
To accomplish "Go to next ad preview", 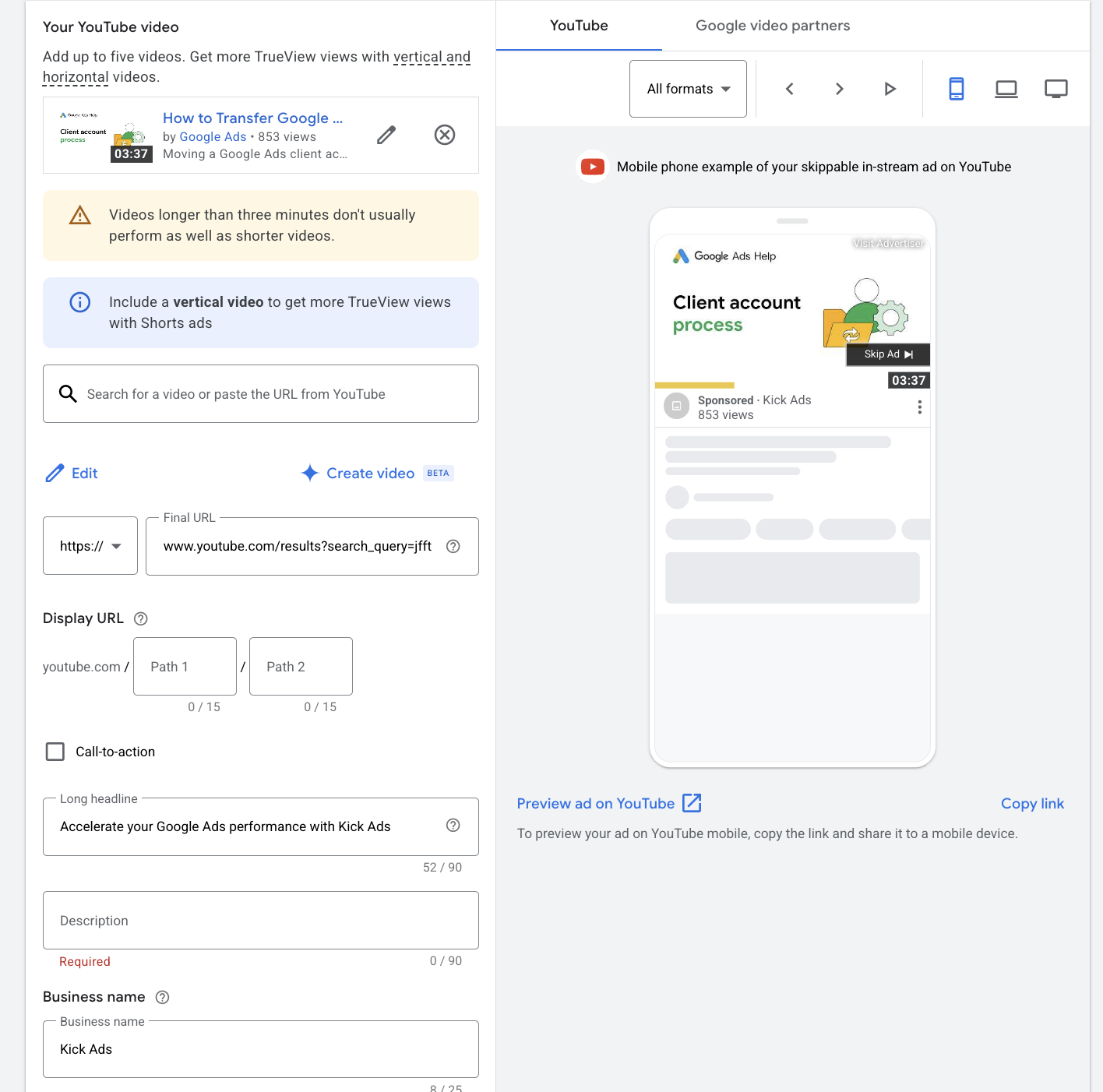I will pyautogui.click(x=840, y=89).
